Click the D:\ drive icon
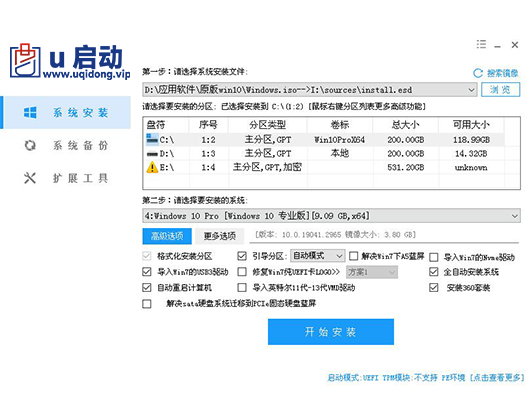This screenshot has height=420, width=530. [152, 154]
